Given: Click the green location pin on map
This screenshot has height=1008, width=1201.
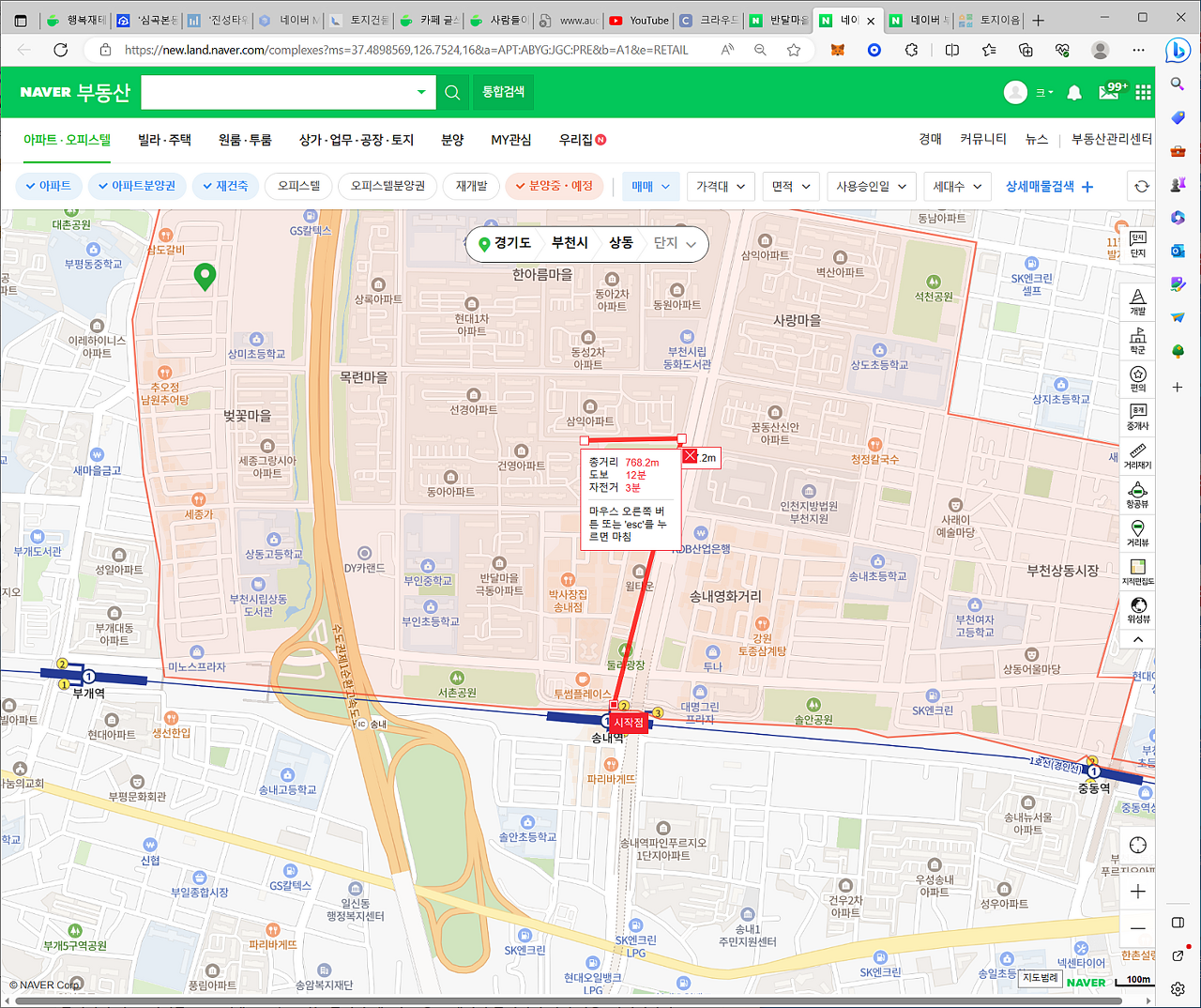Looking at the screenshot, I should [205, 277].
